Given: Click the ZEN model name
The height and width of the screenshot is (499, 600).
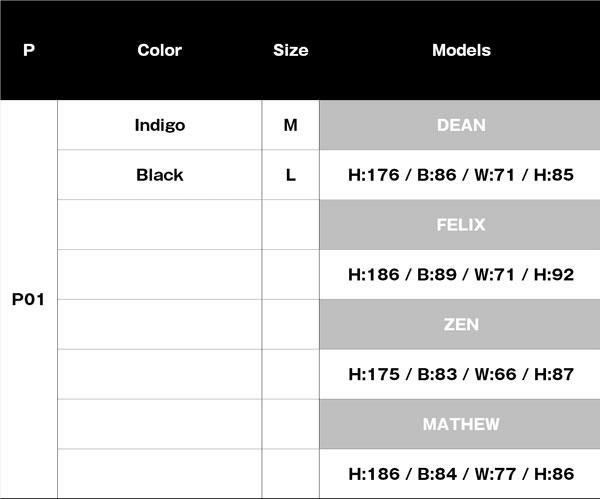Looking at the screenshot, I should [x=461, y=324].
